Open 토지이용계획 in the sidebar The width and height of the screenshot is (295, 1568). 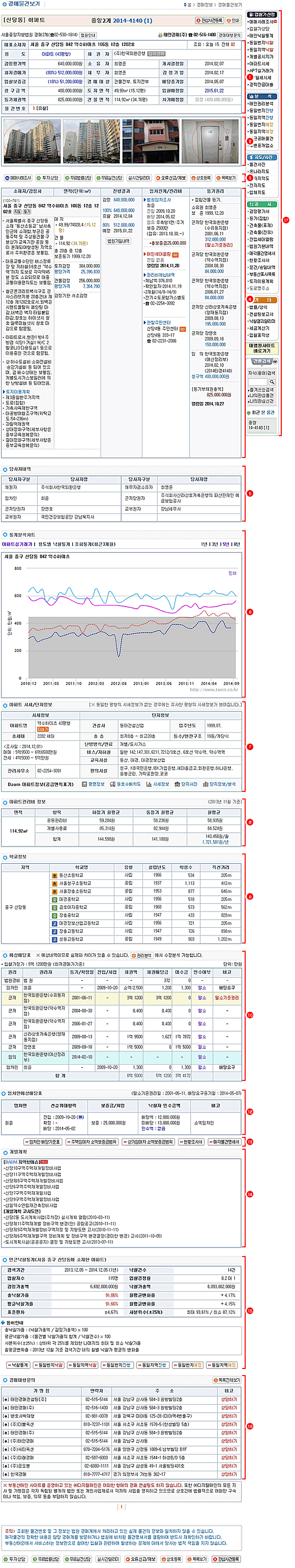[260, 281]
